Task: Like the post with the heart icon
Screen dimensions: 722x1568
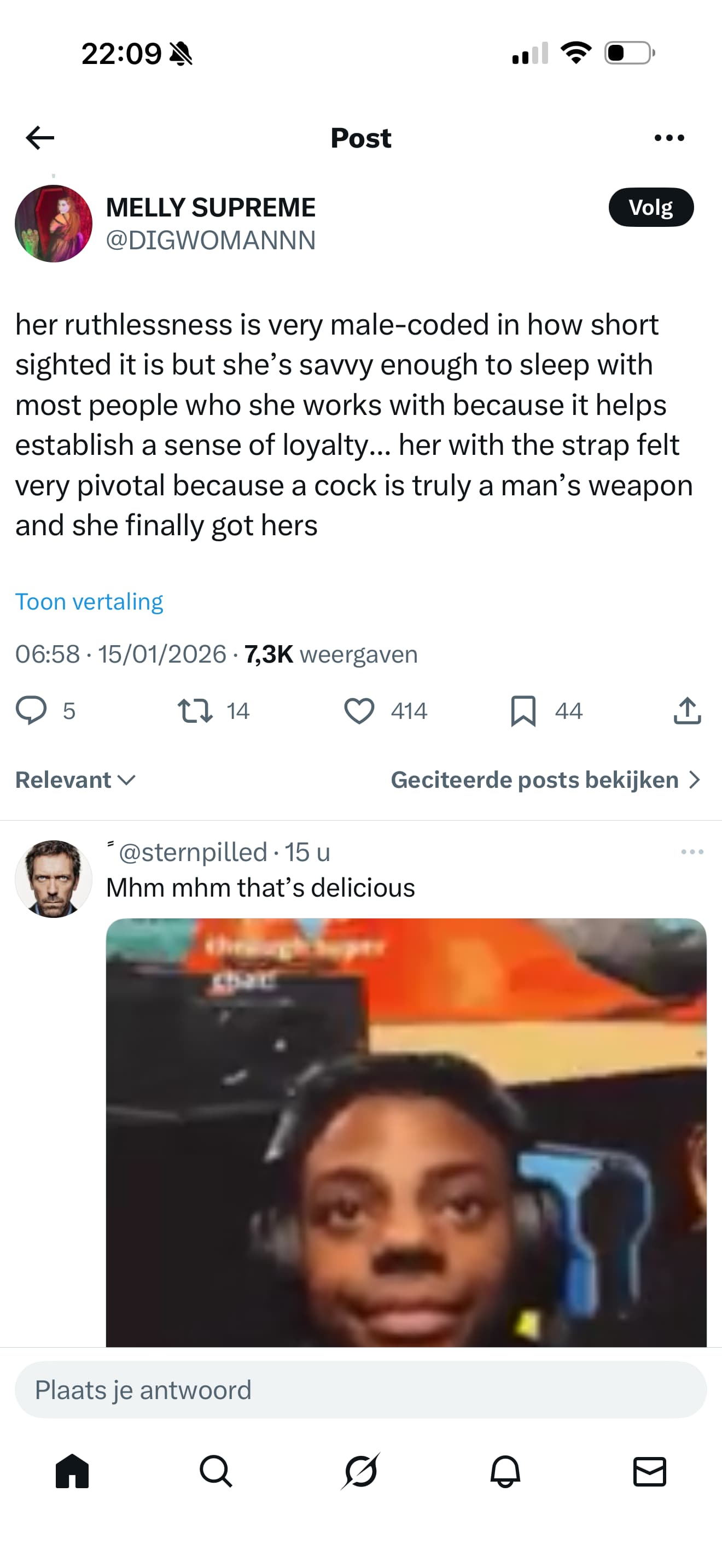Action: point(359,710)
